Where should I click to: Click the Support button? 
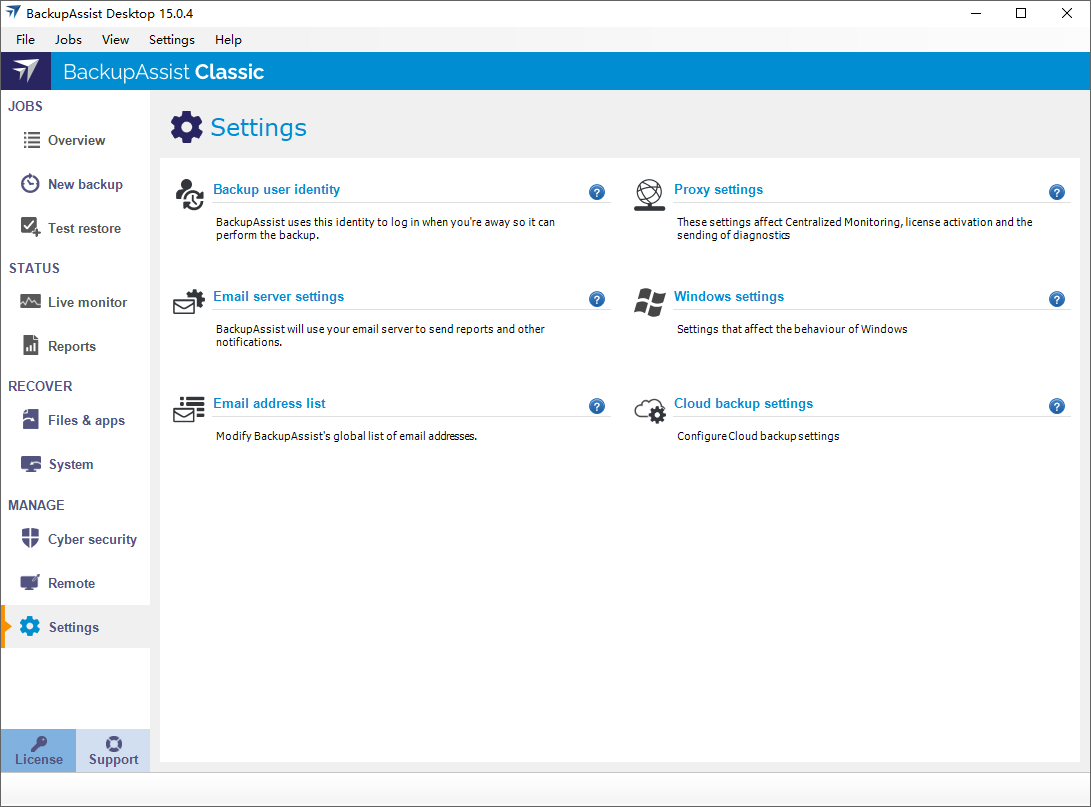pos(113,751)
